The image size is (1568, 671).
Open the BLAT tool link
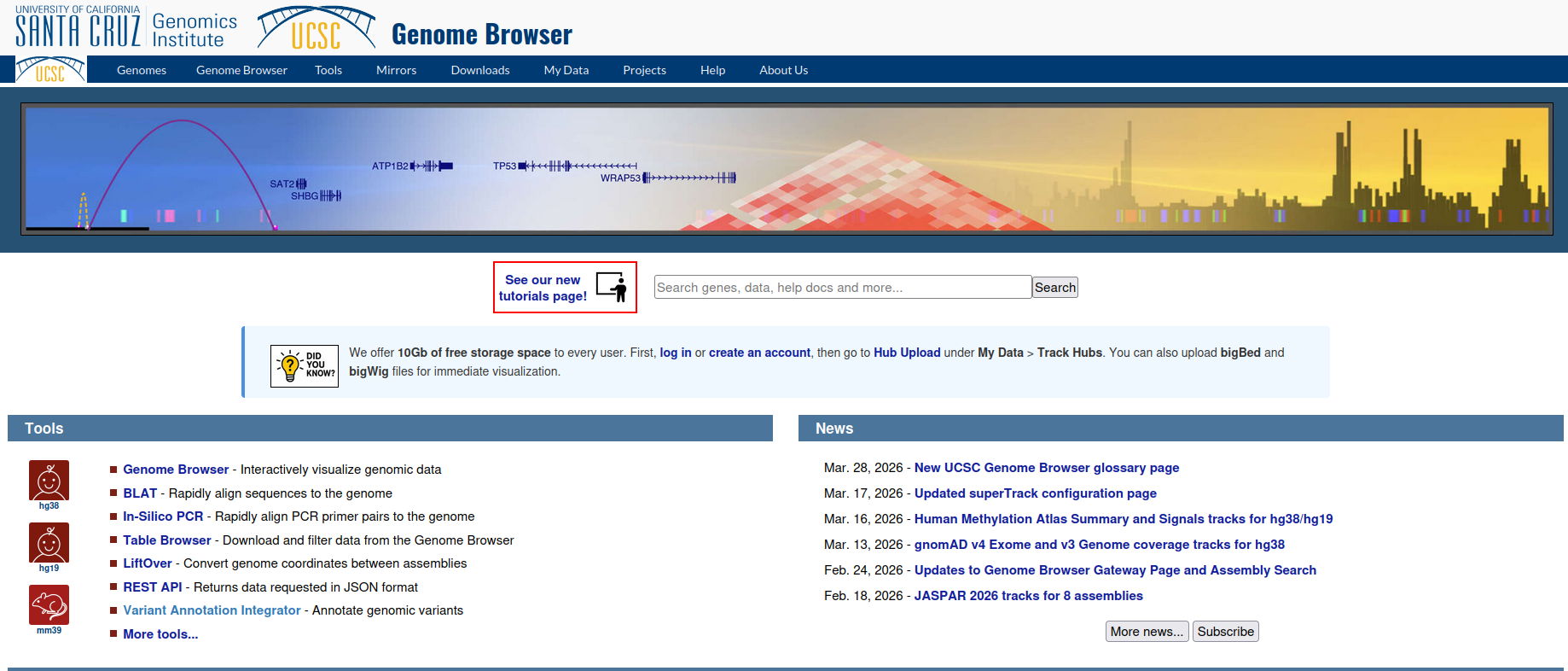pos(140,493)
